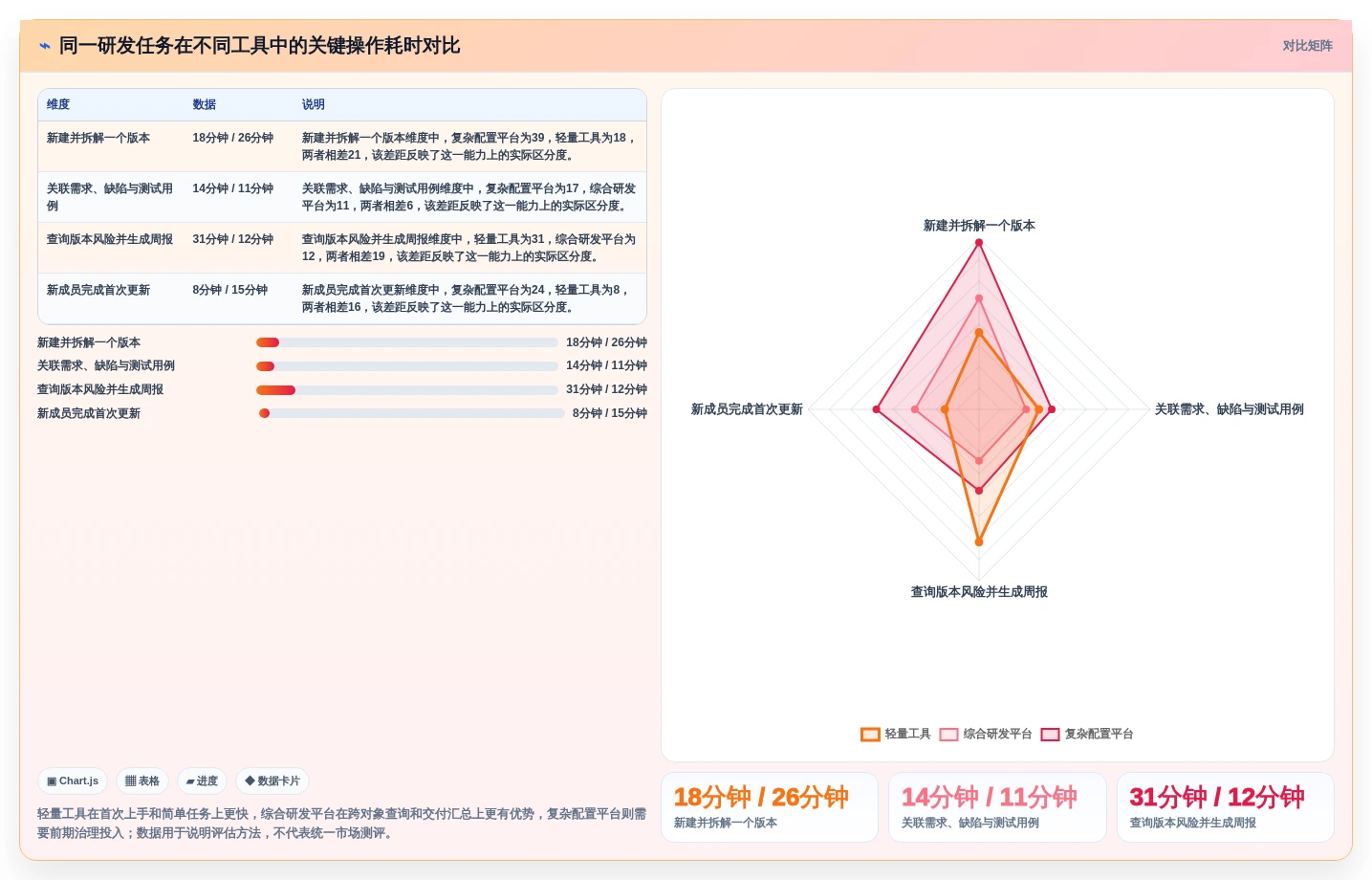Click radar axis label 关联需求、缺陷与测试用例
The width and height of the screenshot is (1372, 880).
1230,409
